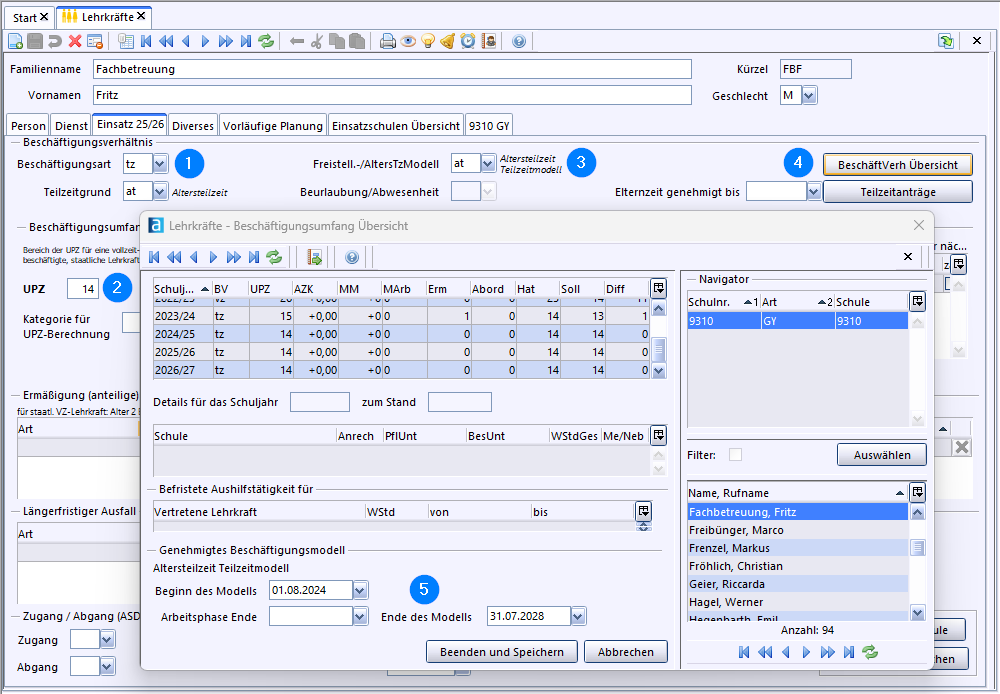Open the Beschäftigungsart dropdown
Viewport: 1000px width, 694px height.
coord(160,163)
